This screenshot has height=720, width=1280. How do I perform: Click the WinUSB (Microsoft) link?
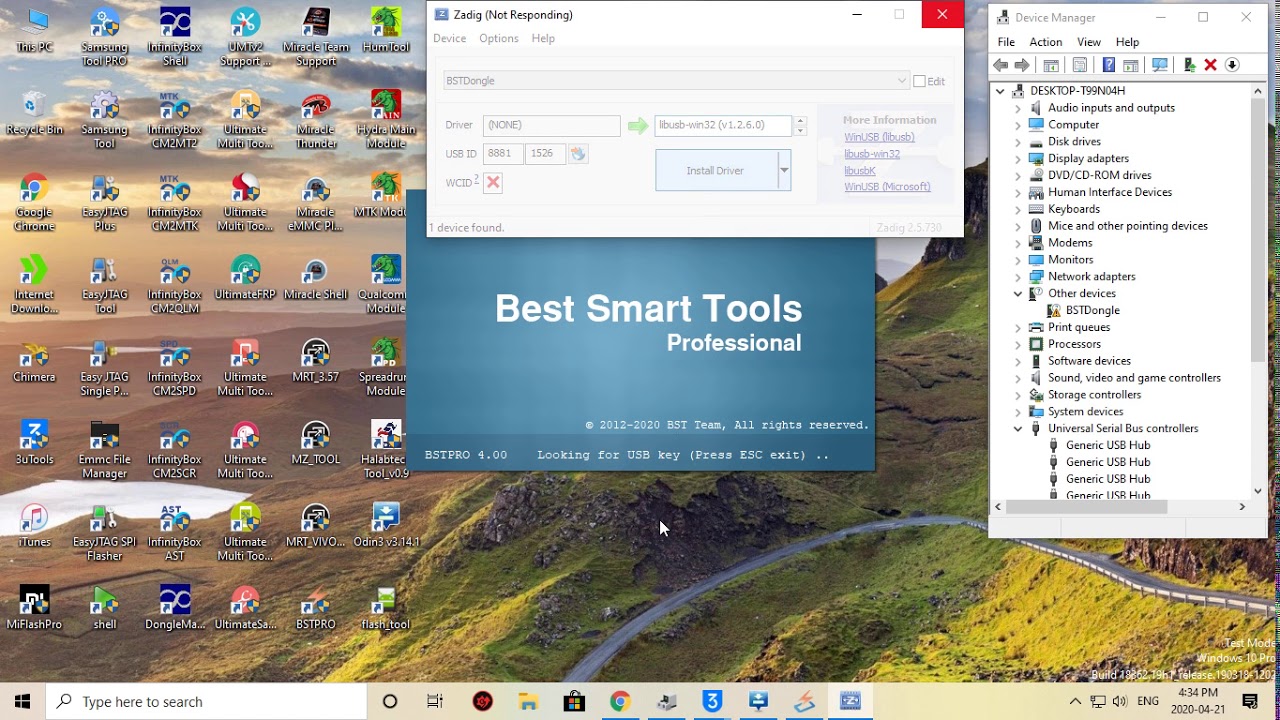(x=887, y=186)
